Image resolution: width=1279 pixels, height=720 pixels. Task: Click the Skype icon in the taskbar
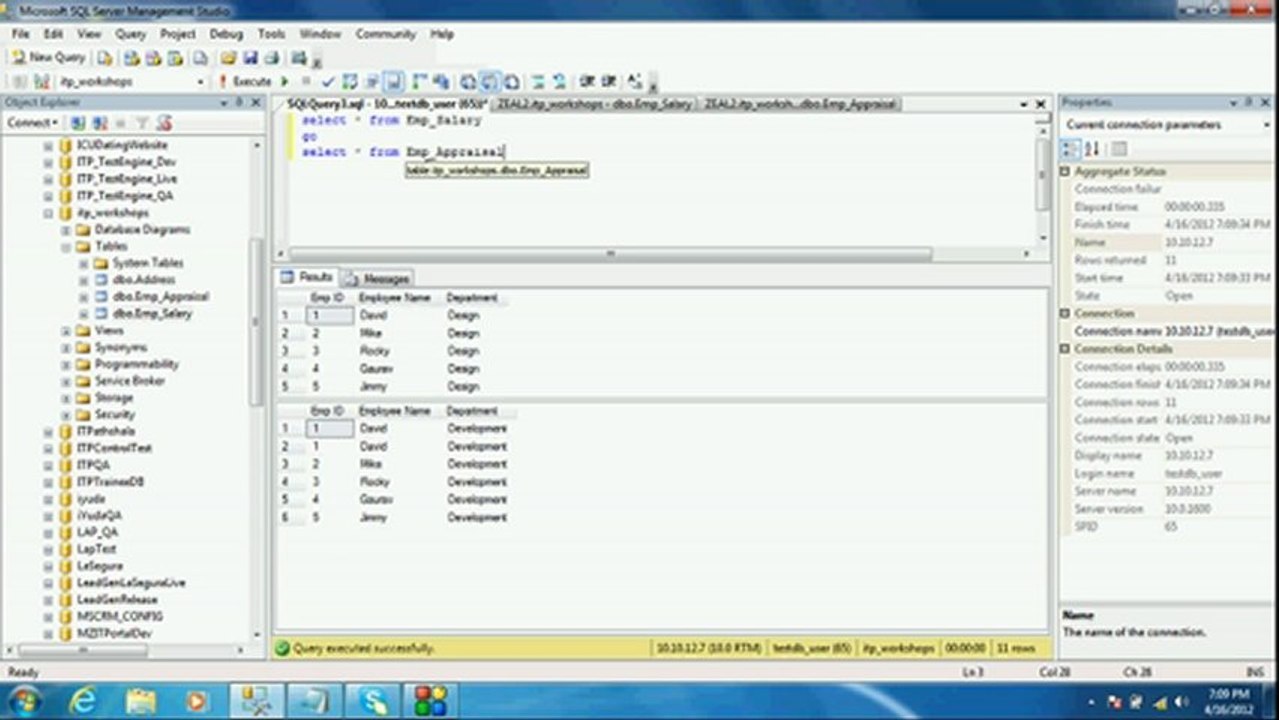click(x=373, y=700)
